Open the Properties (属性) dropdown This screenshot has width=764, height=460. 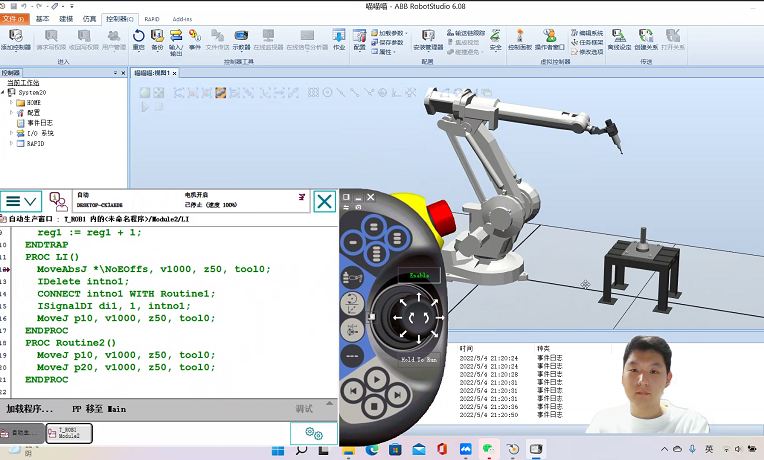click(x=384, y=52)
